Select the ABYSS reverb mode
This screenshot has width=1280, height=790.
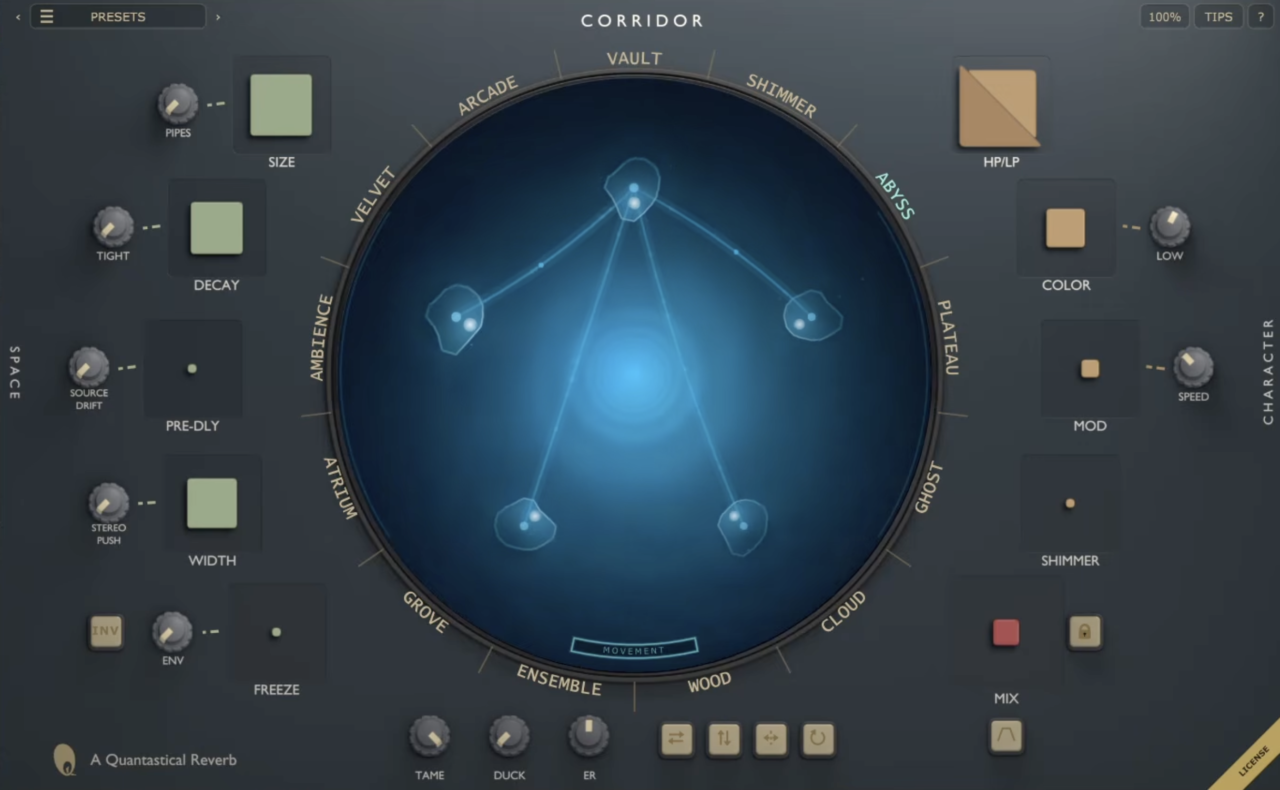click(x=895, y=196)
